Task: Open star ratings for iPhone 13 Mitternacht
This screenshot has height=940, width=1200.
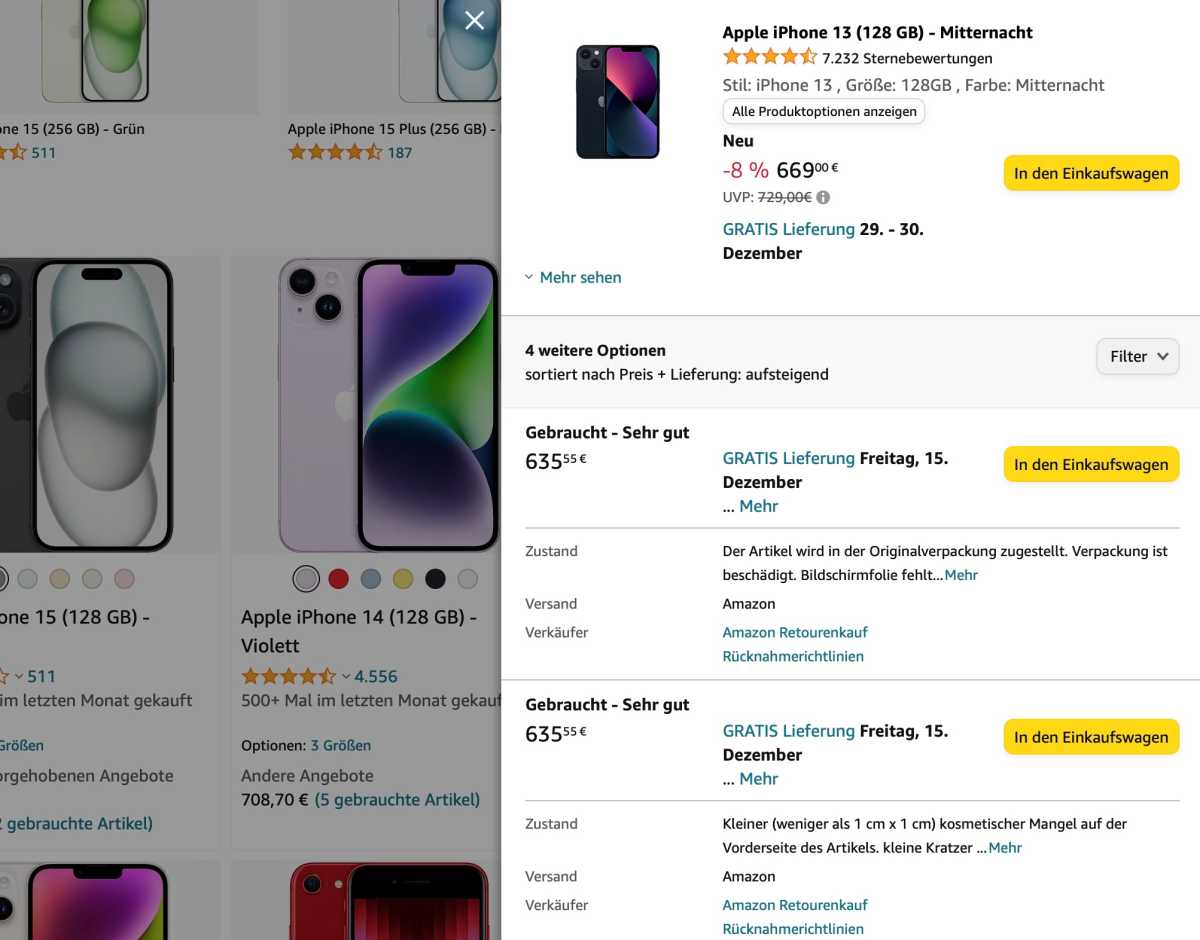Action: [x=769, y=57]
